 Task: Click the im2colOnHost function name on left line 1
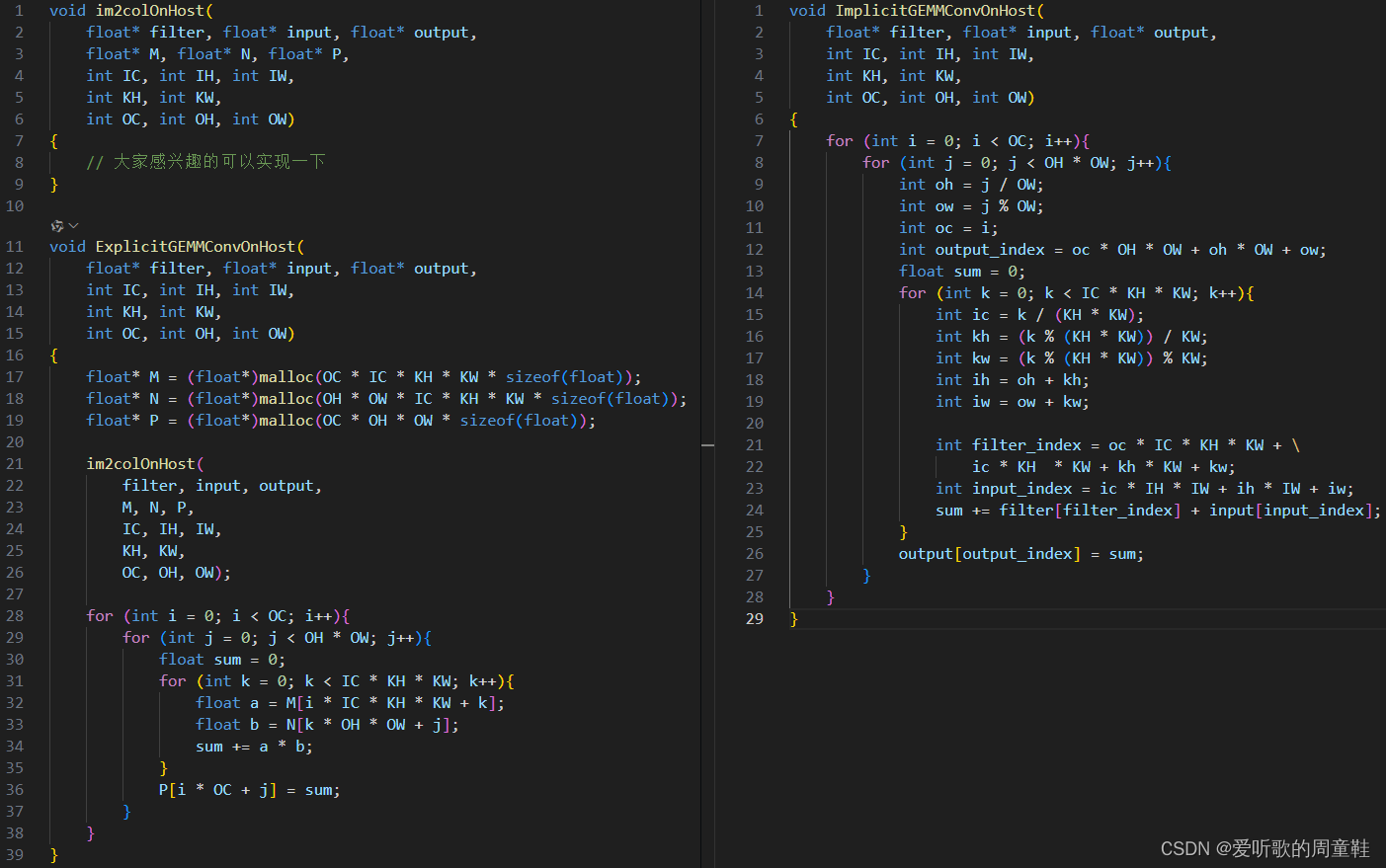point(150,11)
